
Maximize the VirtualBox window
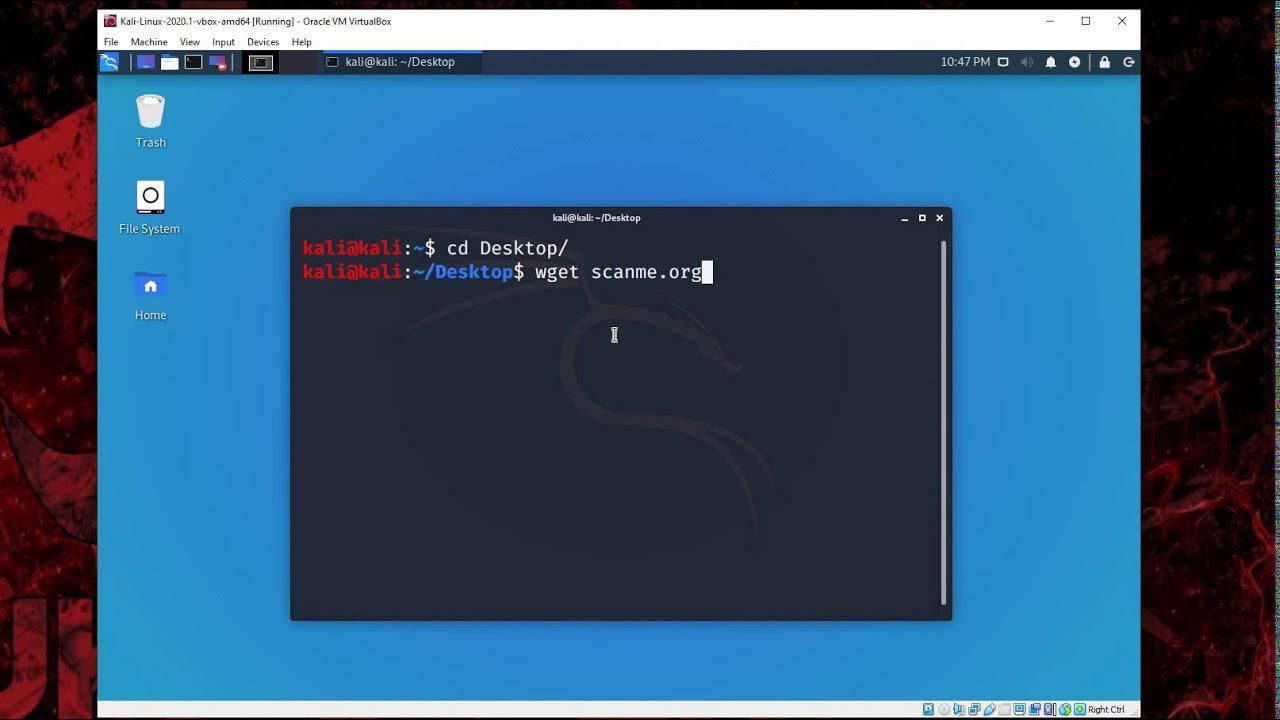click(1085, 21)
